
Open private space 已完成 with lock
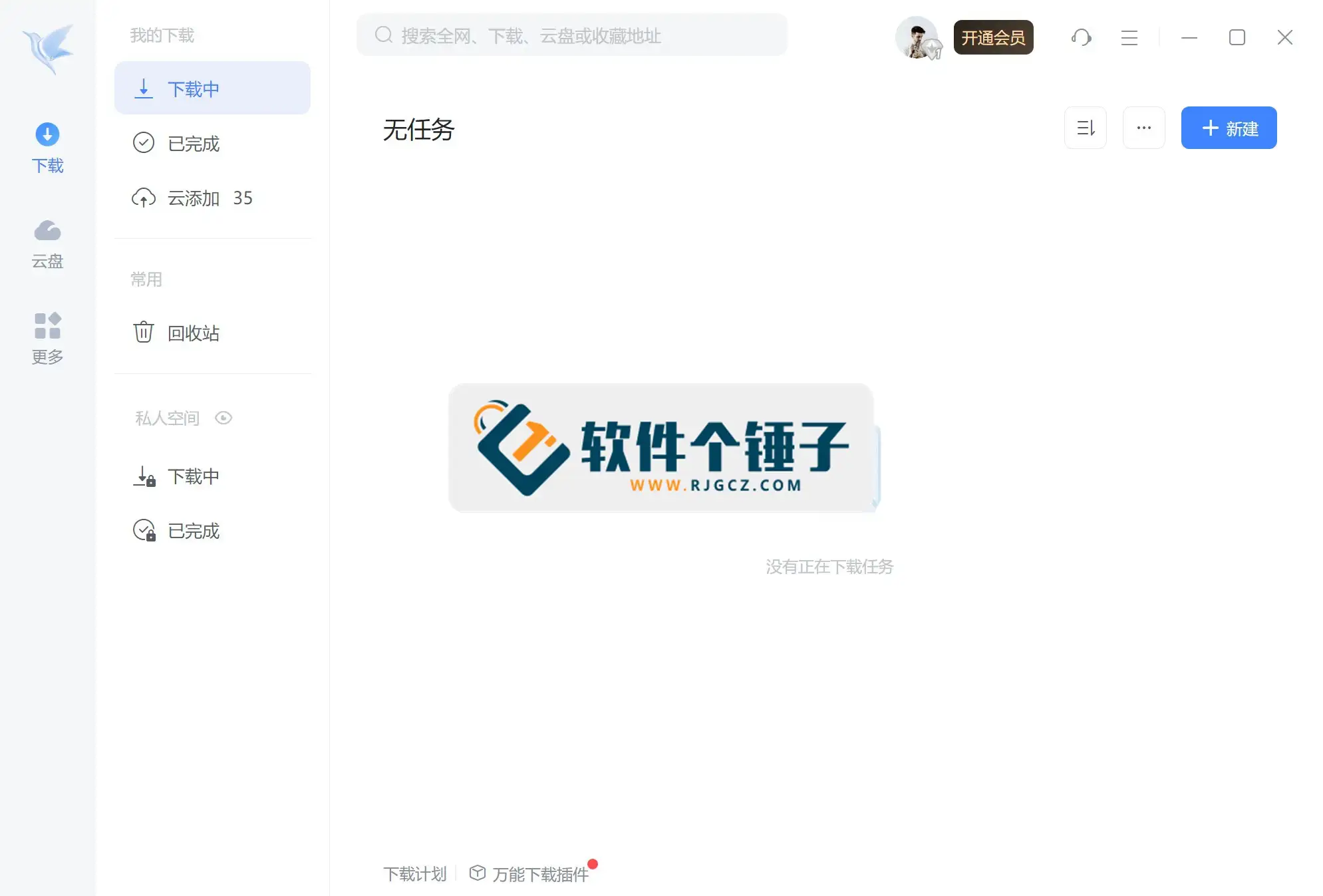(x=212, y=531)
